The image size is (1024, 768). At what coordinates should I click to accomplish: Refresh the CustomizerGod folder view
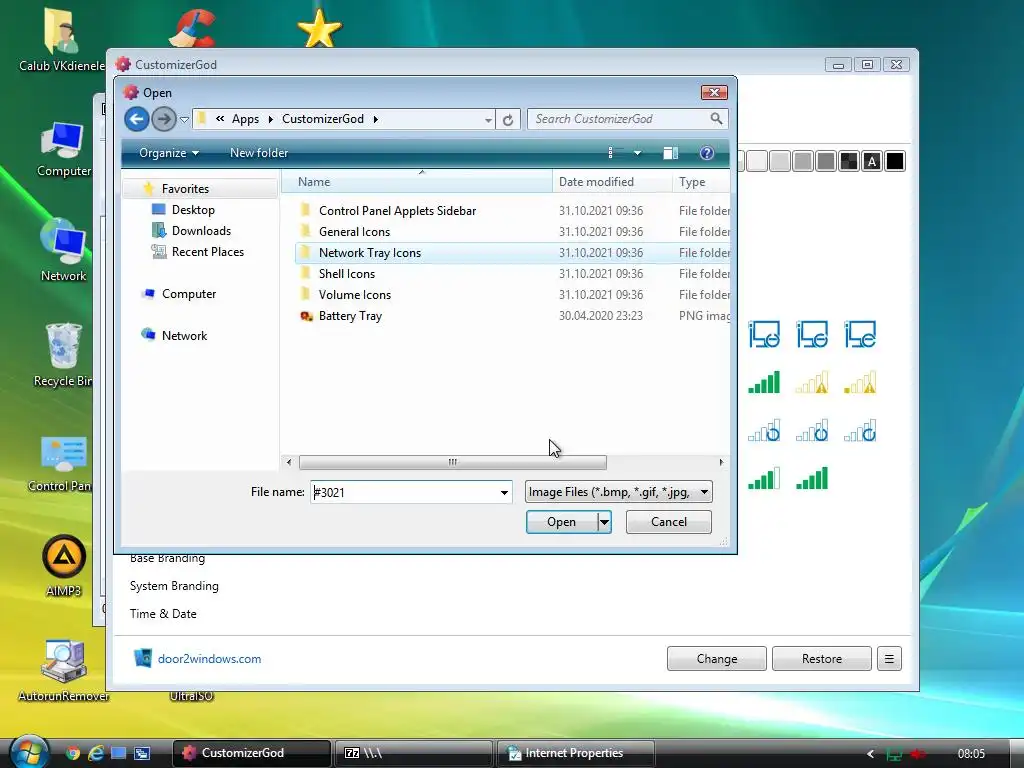[x=507, y=120]
